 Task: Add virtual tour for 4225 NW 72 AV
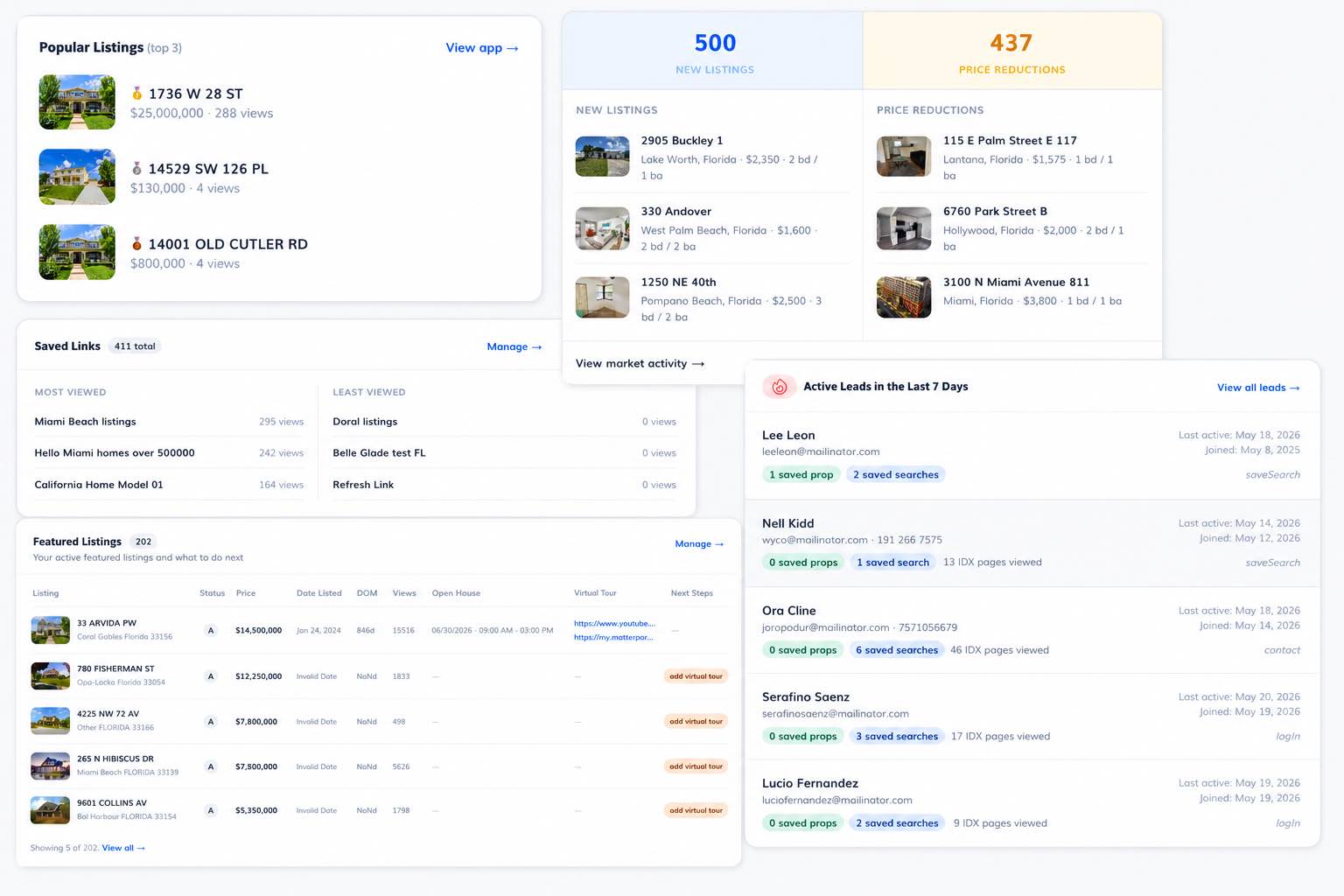(696, 722)
